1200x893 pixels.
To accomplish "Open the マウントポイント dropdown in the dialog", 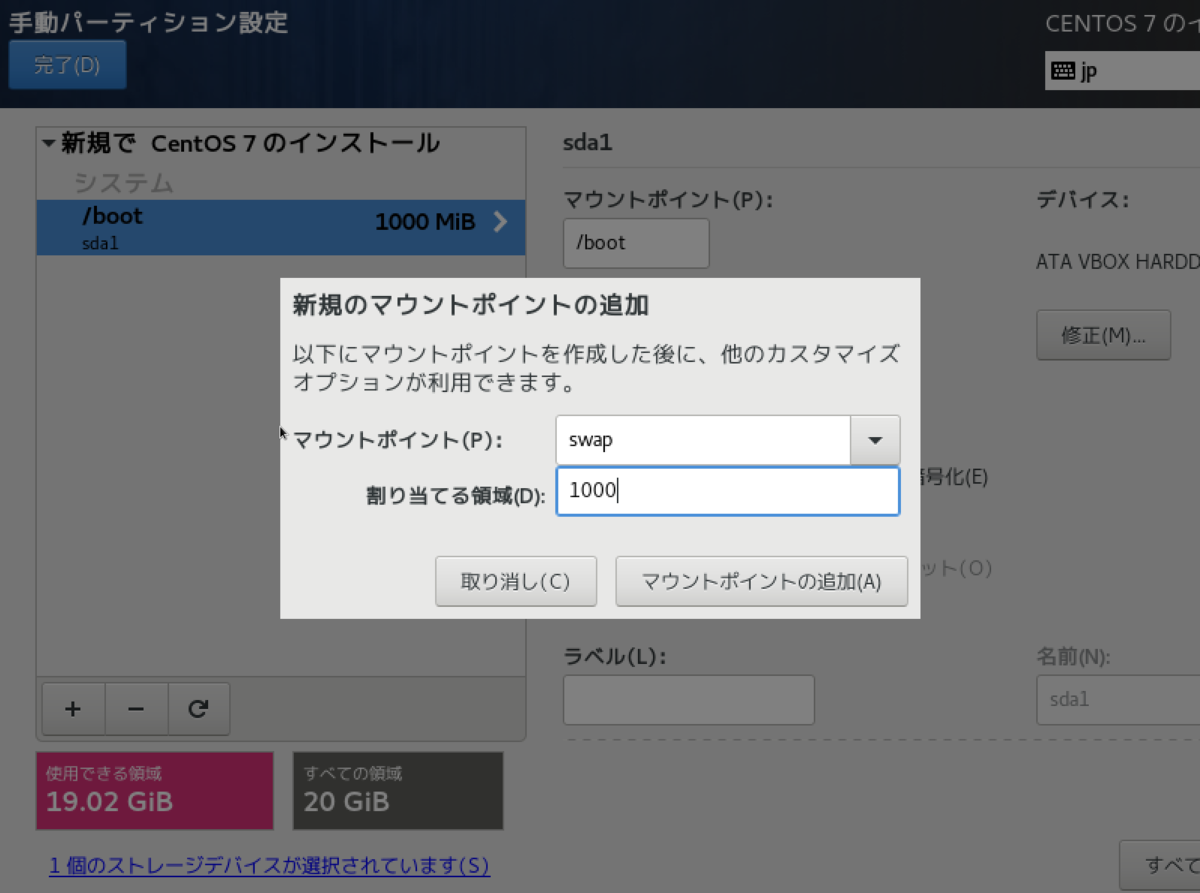I will tap(874, 440).
